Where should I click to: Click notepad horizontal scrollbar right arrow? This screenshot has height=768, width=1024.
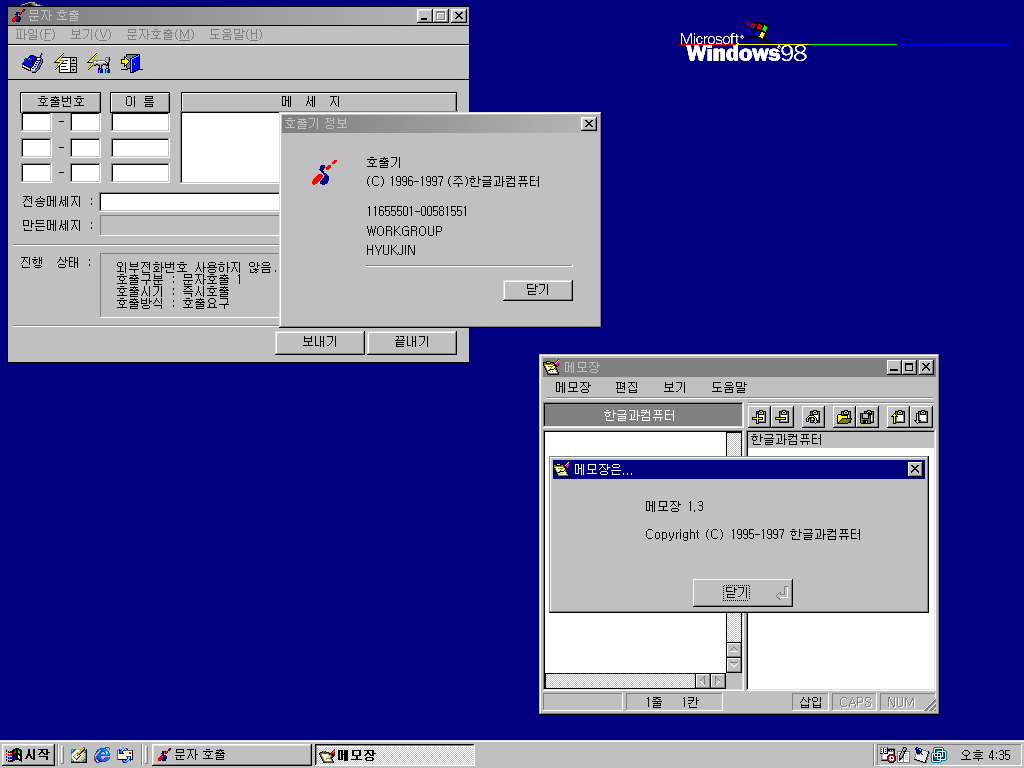pyautogui.click(x=718, y=680)
